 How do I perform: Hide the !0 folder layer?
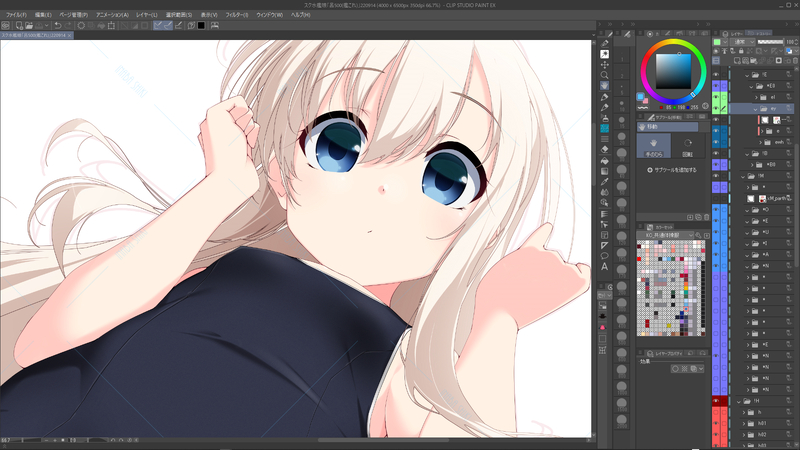click(x=716, y=153)
